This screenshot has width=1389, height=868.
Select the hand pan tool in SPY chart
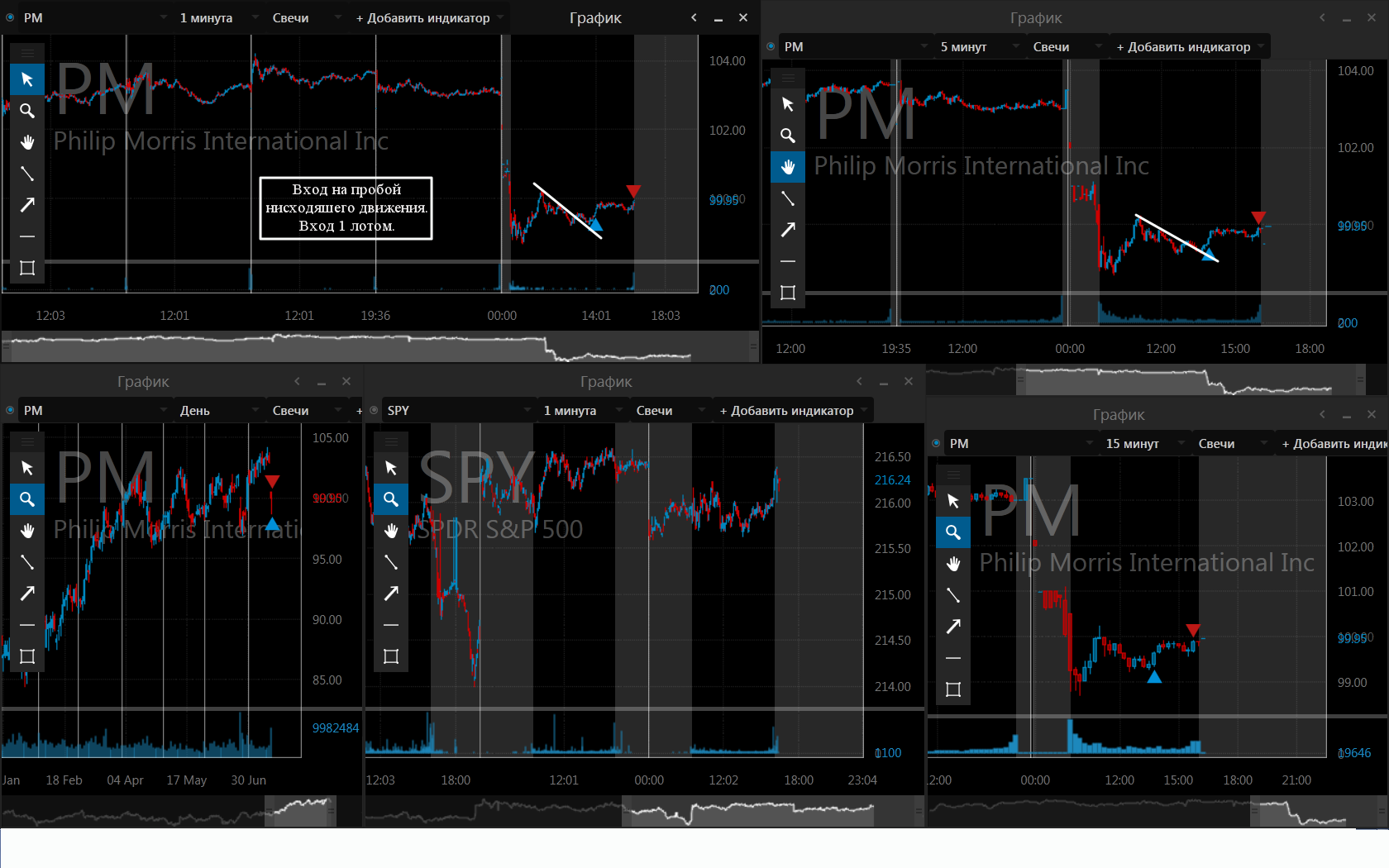(x=391, y=531)
